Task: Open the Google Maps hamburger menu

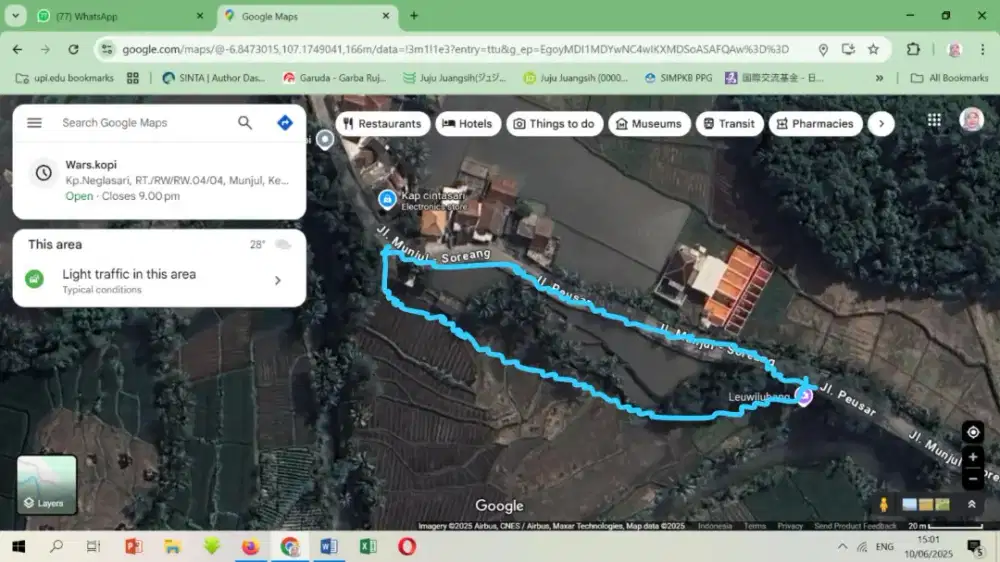Action: click(x=35, y=123)
